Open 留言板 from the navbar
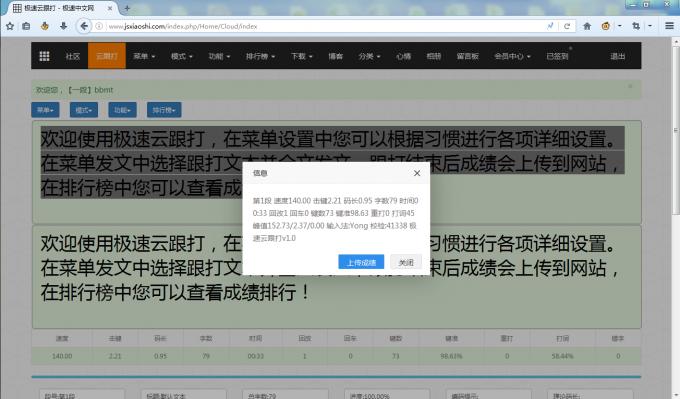 (x=467, y=56)
